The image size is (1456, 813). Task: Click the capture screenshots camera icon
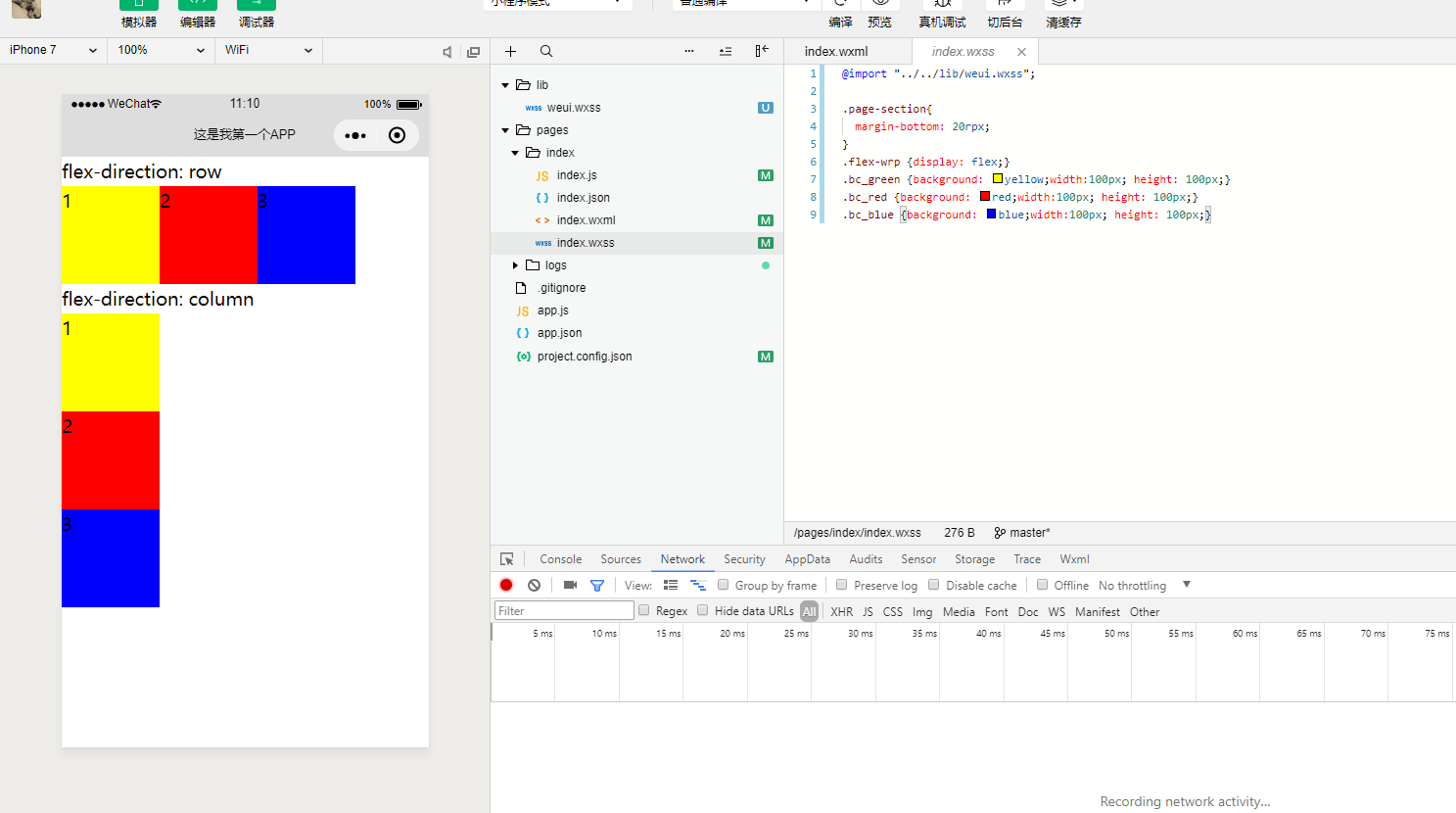570,585
